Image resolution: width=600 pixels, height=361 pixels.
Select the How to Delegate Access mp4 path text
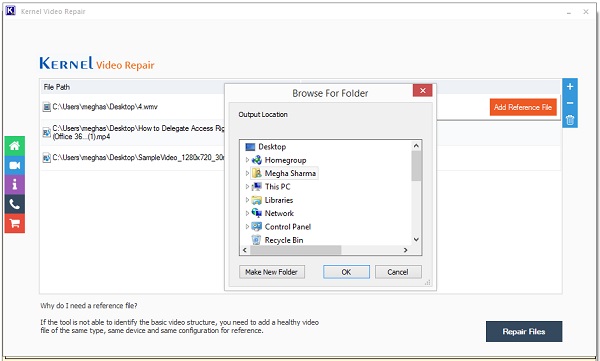pos(139,132)
